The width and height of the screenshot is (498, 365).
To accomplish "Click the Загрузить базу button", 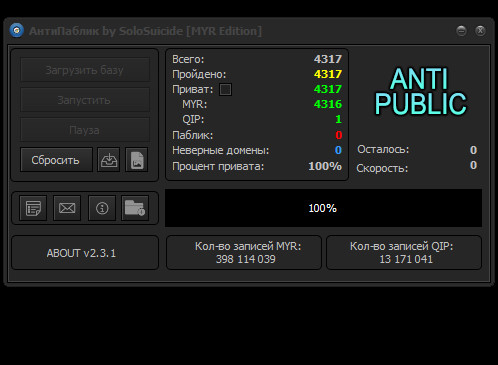I will [x=85, y=70].
